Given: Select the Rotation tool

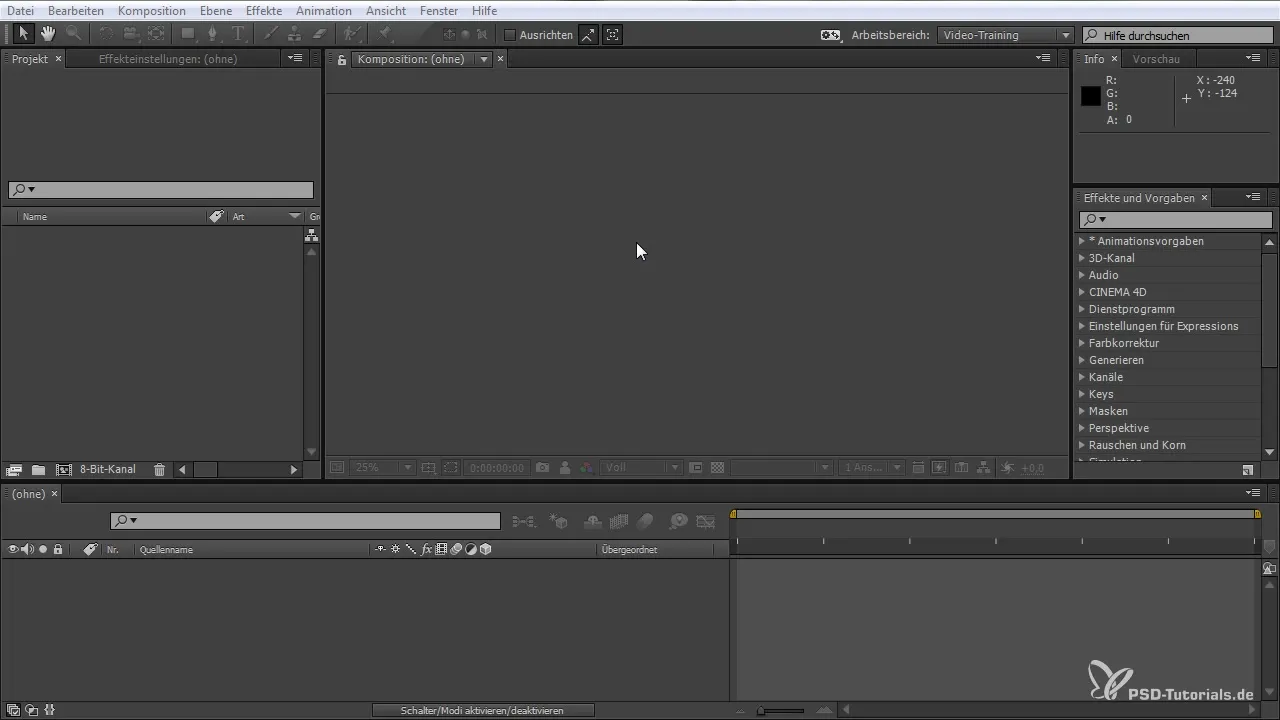Looking at the screenshot, I should 106,34.
